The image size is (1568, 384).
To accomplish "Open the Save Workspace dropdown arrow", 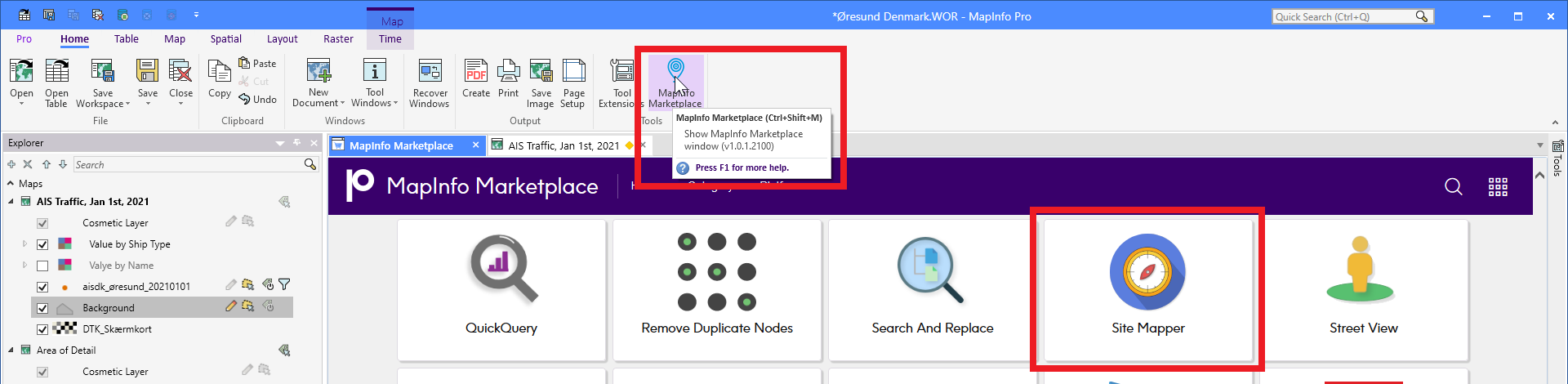I will point(127,104).
